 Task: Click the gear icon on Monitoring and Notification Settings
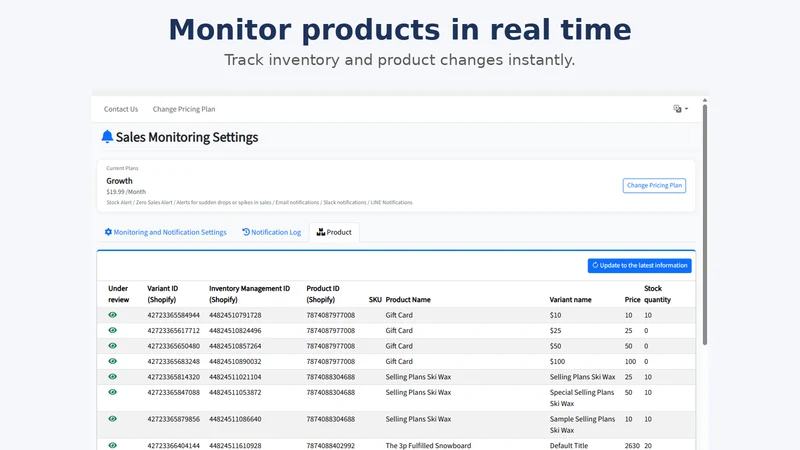(108, 232)
